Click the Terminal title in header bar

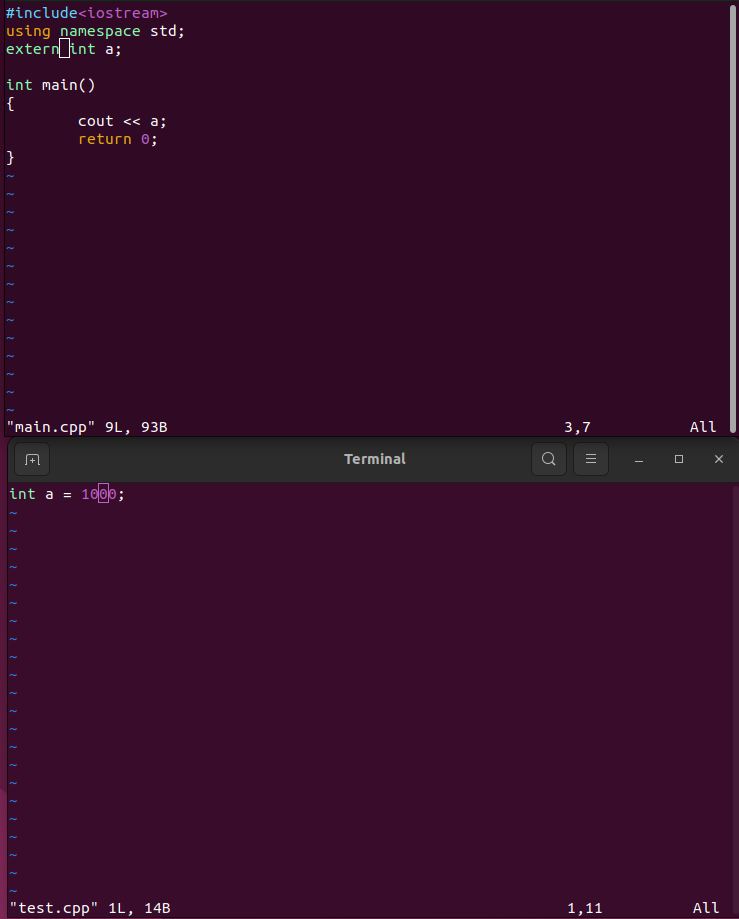click(375, 459)
